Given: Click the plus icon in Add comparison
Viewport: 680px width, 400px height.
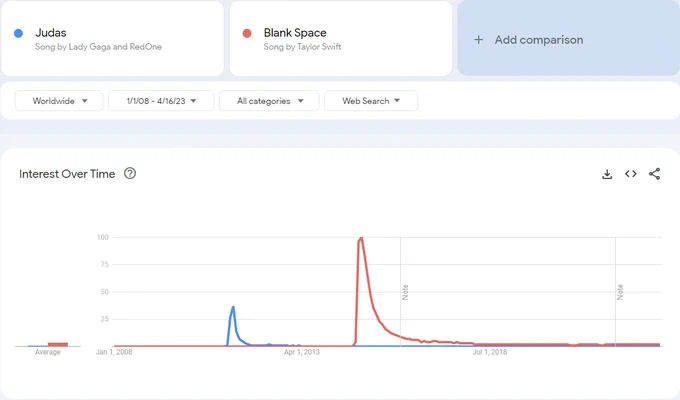Looking at the screenshot, I should (478, 40).
